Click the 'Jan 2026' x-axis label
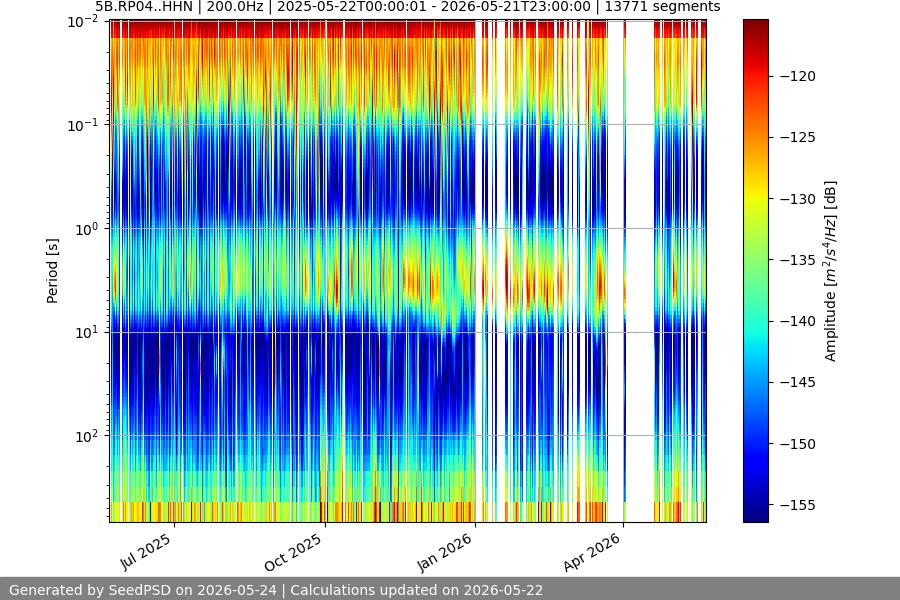Image resolution: width=900 pixels, height=600 pixels. point(444,552)
